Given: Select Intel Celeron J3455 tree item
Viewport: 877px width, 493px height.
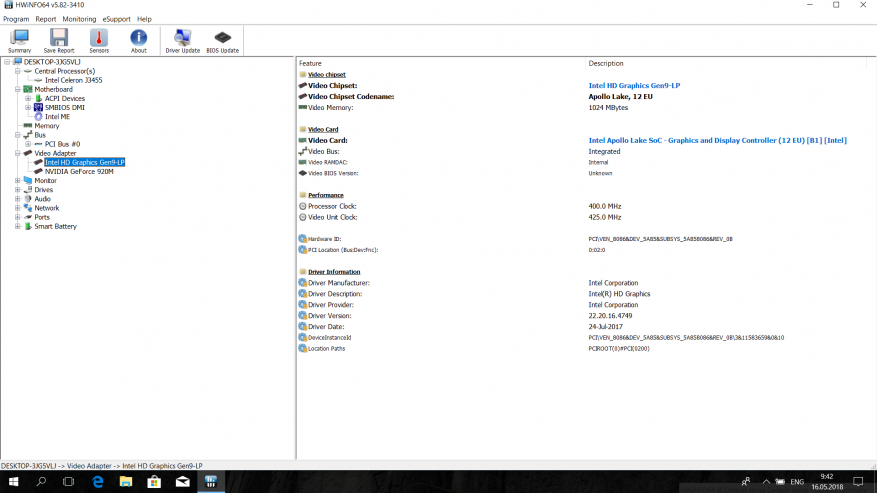Looking at the screenshot, I should click(73, 80).
